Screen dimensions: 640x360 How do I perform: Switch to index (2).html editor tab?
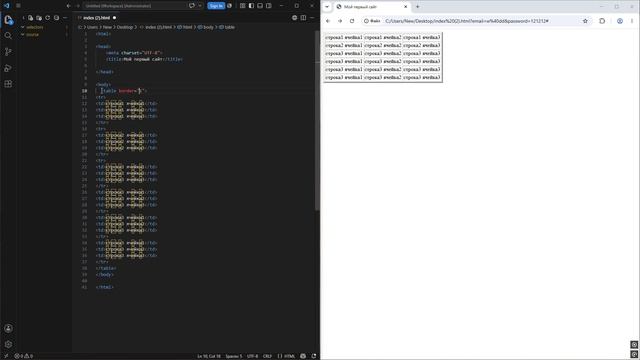click(x=97, y=18)
